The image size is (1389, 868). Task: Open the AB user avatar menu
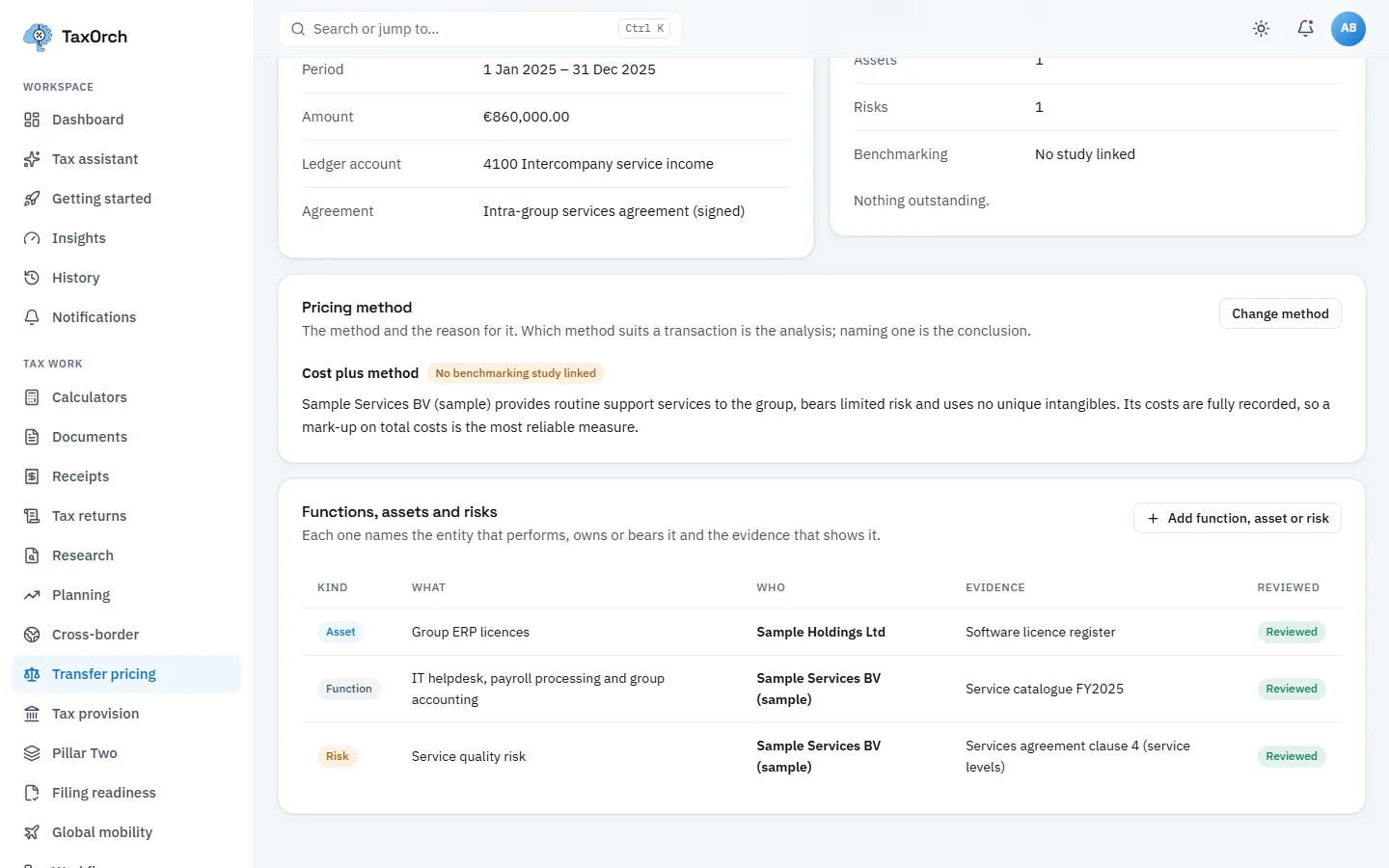point(1348,29)
